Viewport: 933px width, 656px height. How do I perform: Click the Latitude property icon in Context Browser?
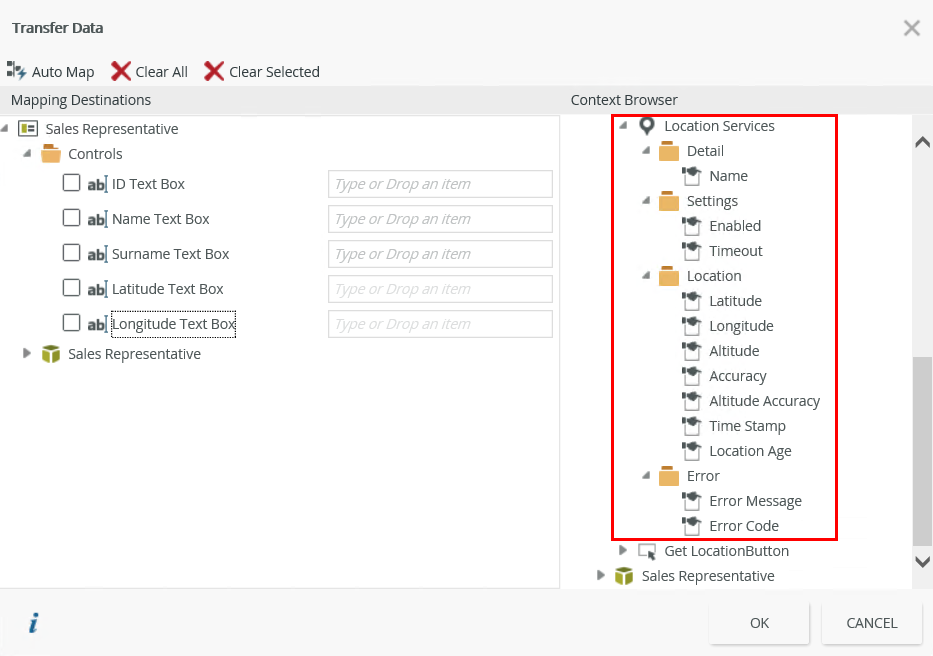(x=692, y=301)
